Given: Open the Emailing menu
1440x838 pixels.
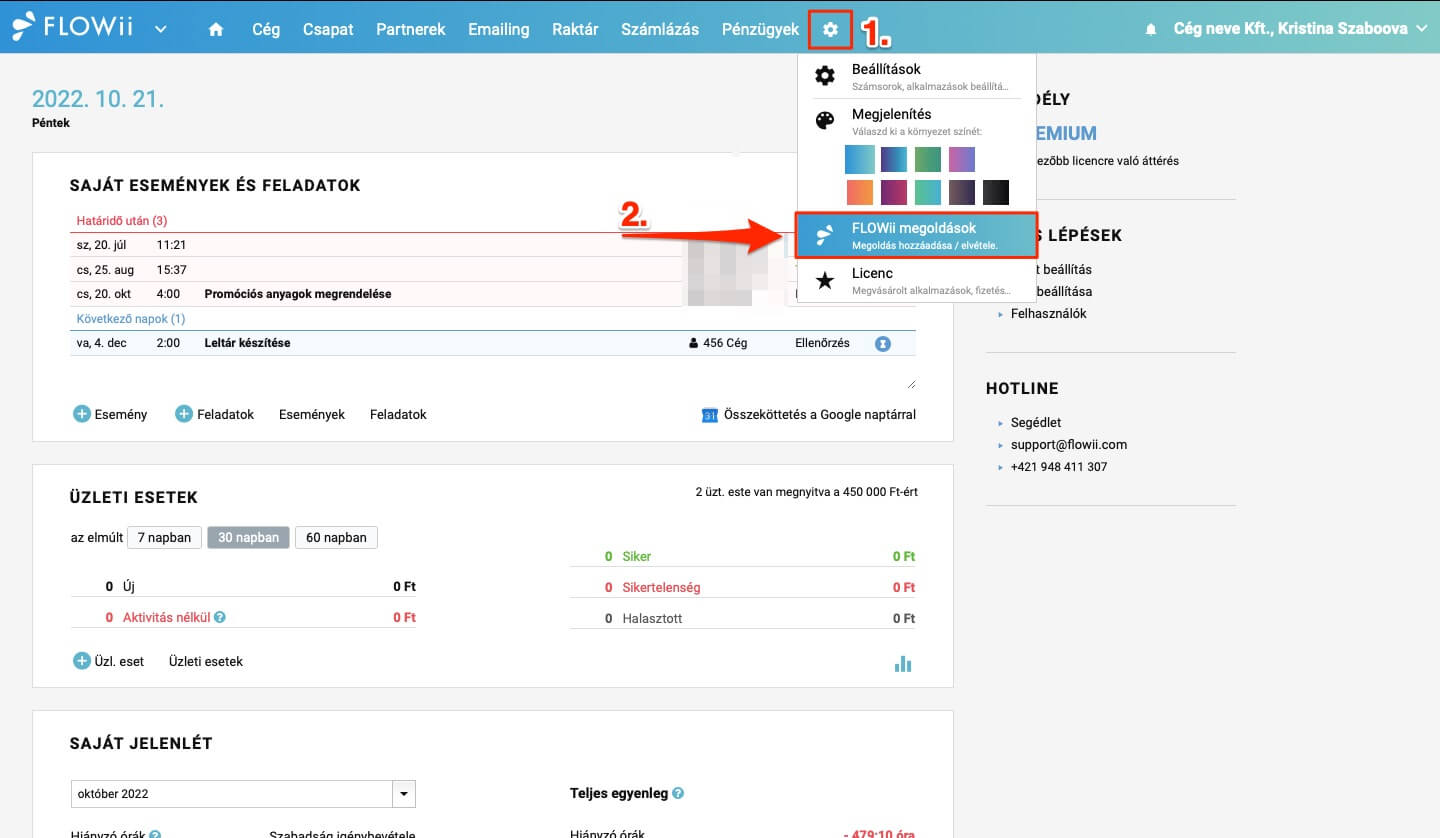Looking at the screenshot, I should tap(499, 29).
